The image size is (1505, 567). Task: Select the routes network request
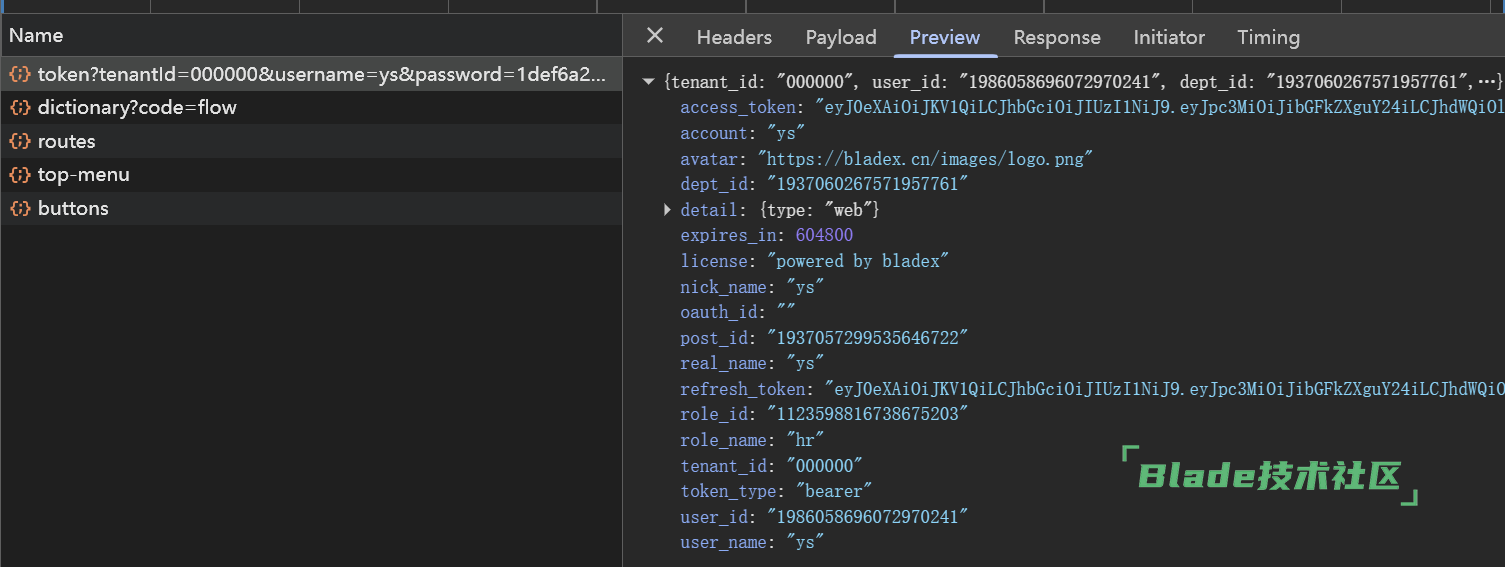[x=67, y=142]
